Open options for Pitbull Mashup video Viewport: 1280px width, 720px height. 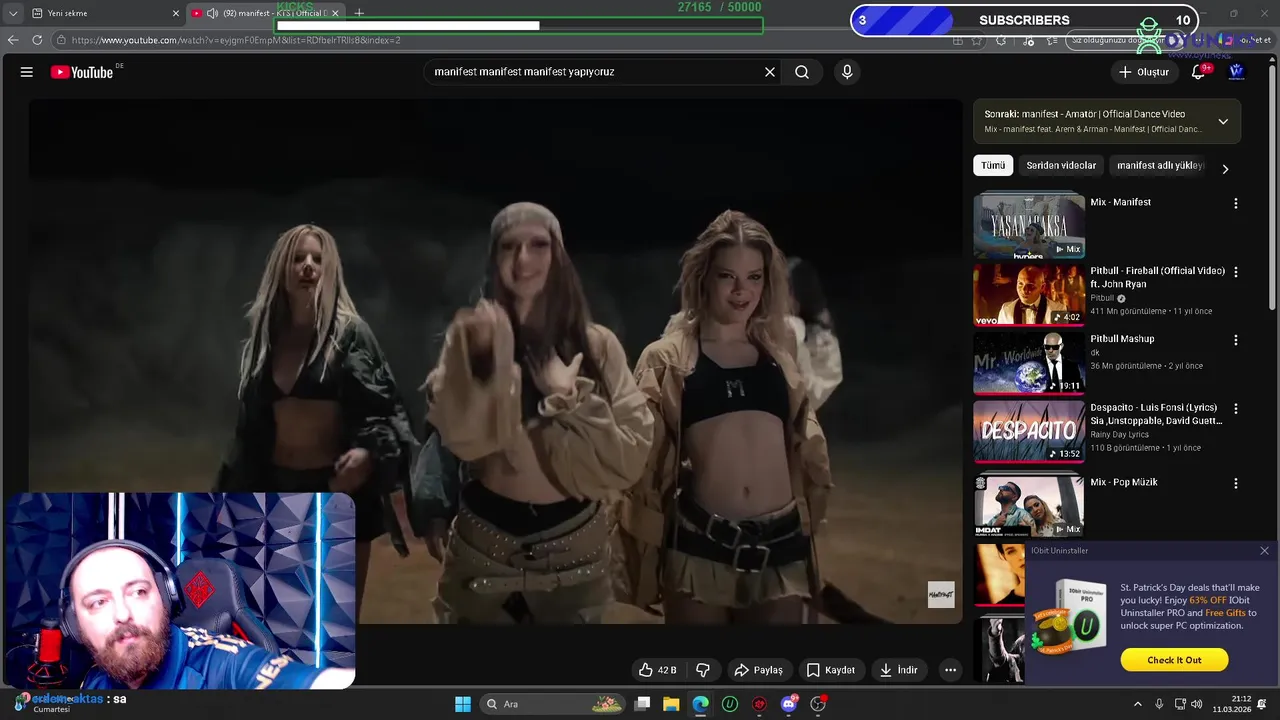pyautogui.click(x=1236, y=340)
